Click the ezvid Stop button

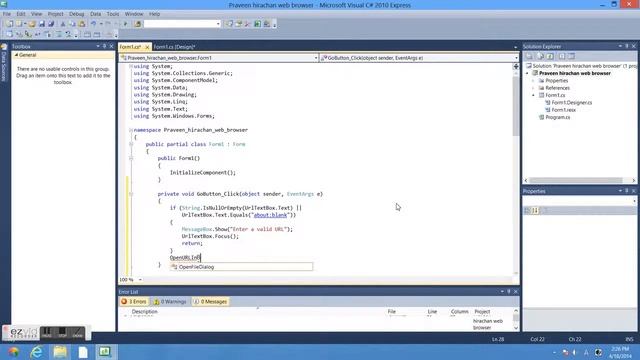(x=62, y=333)
